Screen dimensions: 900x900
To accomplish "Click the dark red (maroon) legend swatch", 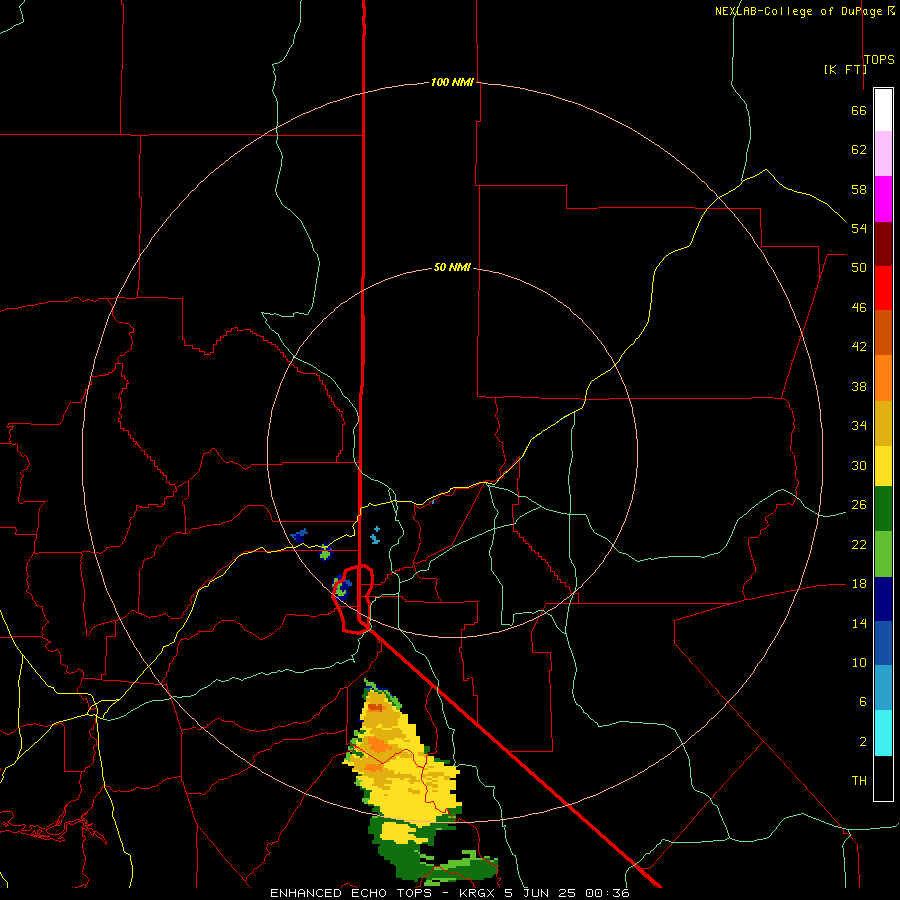I will coord(883,244).
